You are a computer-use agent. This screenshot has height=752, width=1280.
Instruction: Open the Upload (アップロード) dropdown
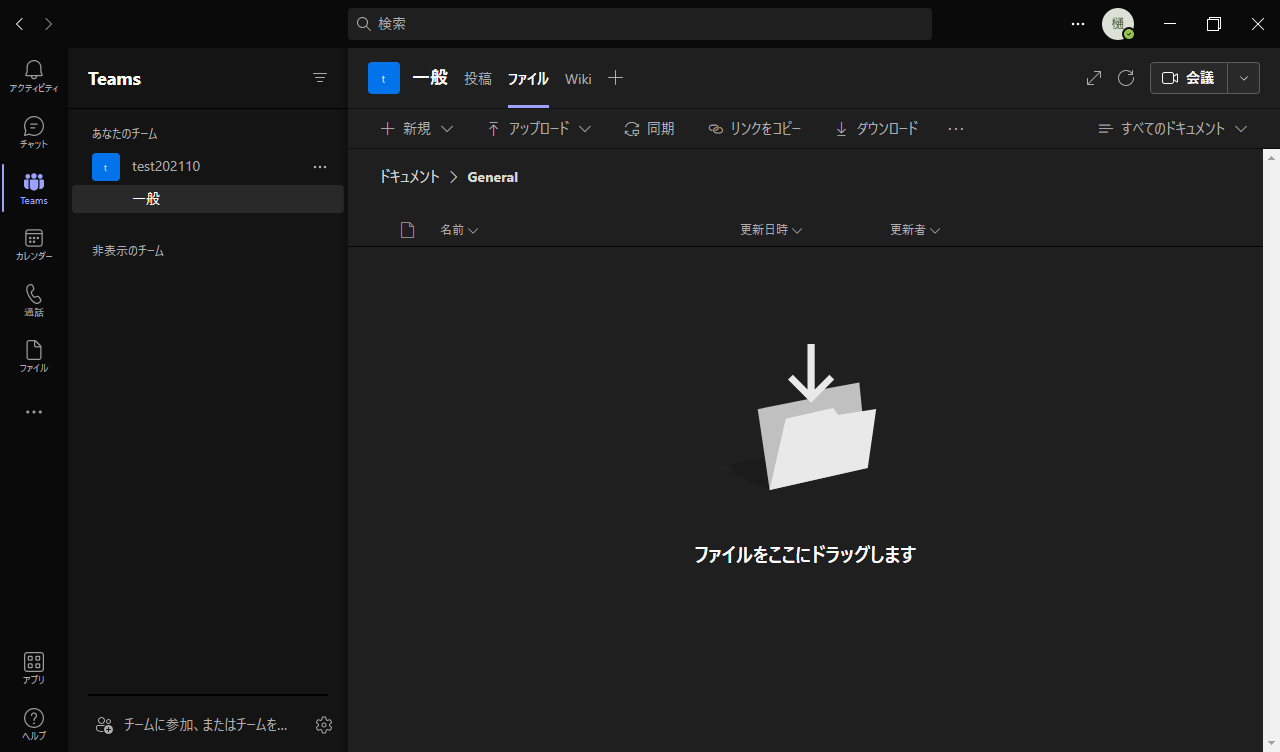(539, 129)
